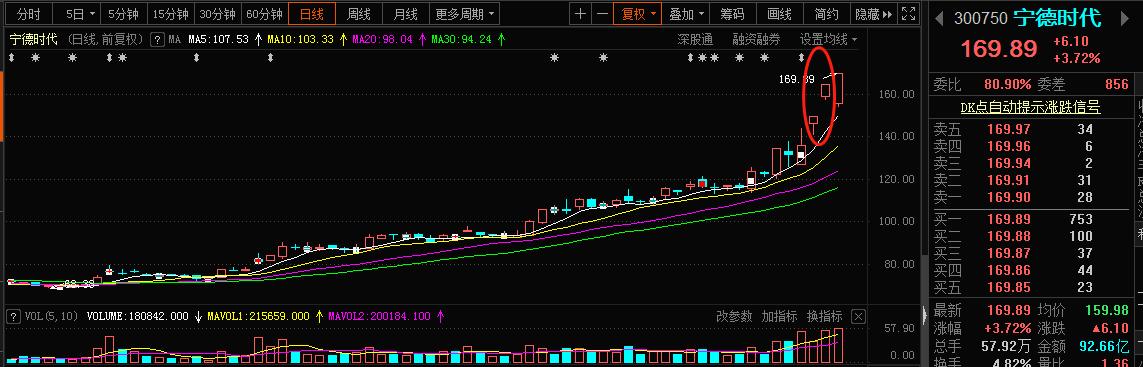Click left arrow beside stock code 300750
This screenshot has width=1143, height=367.
click(x=938, y=18)
